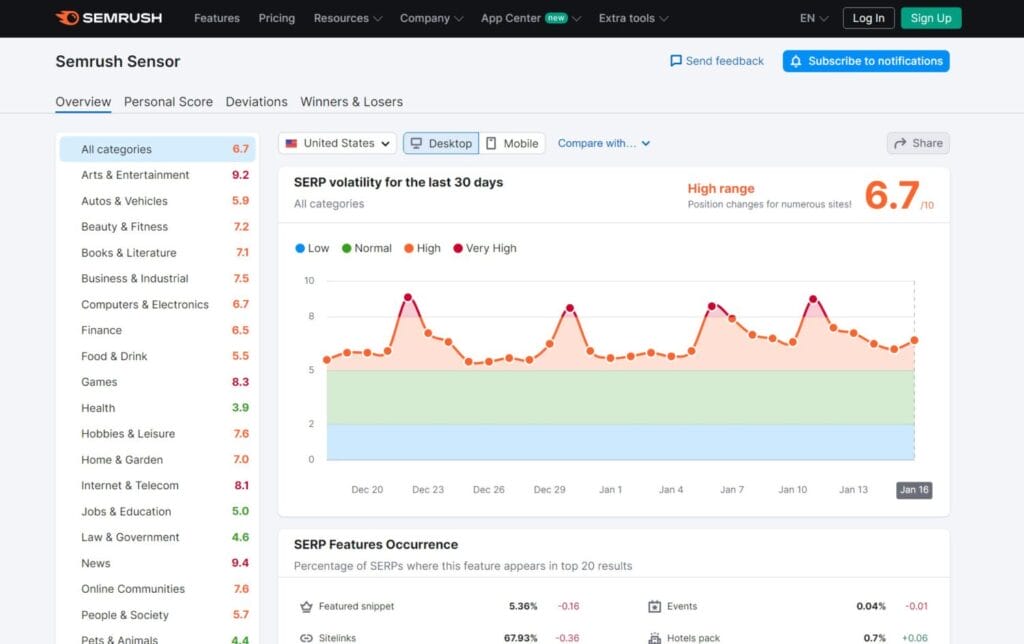Select the Overview tab
This screenshot has width=1024, height=644.
click(x=83, y=102)
